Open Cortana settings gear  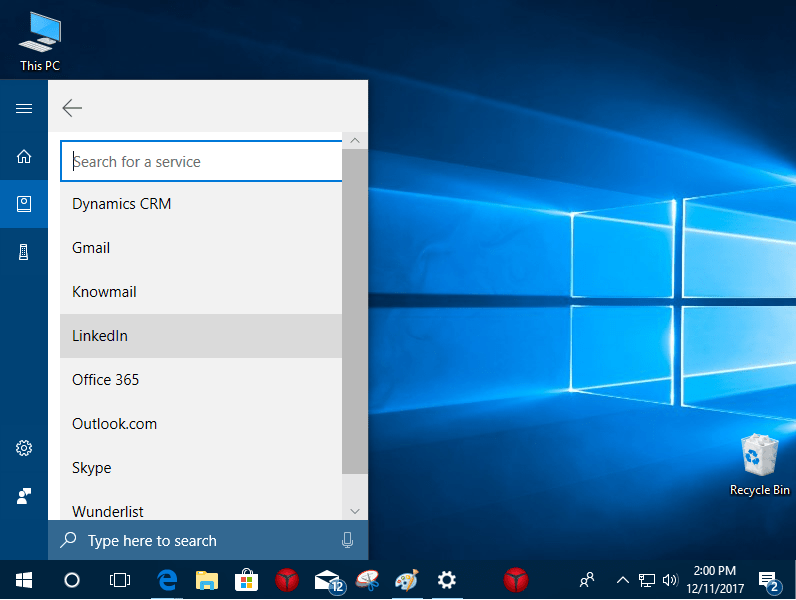(x=24, y=448)
